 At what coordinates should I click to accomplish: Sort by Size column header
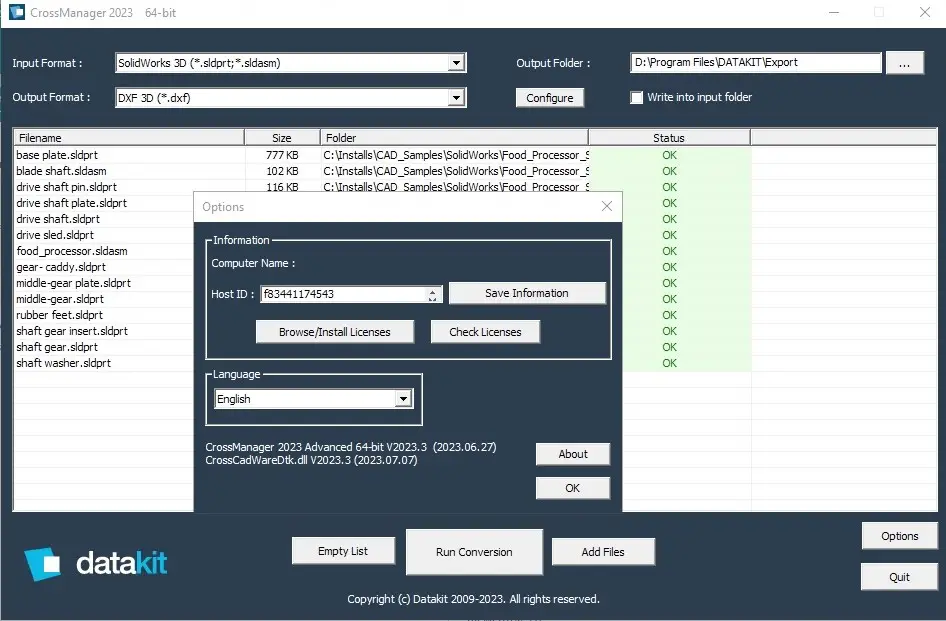pos(282,138)
